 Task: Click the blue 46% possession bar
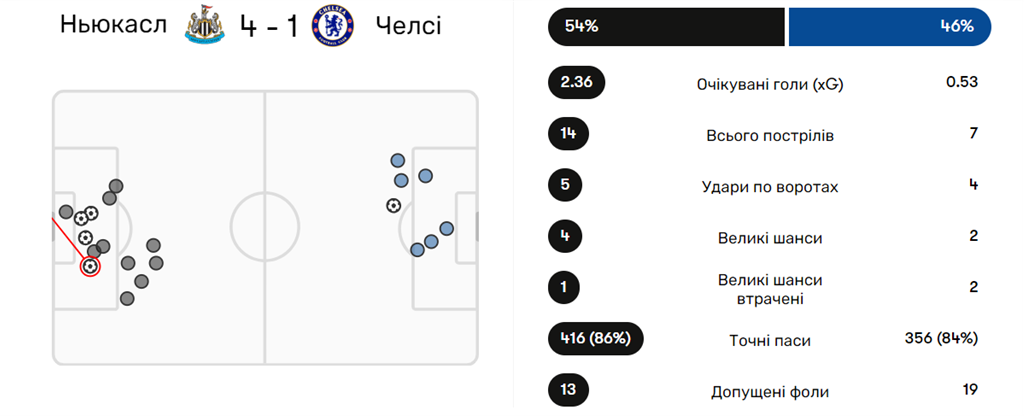[889, 27]
